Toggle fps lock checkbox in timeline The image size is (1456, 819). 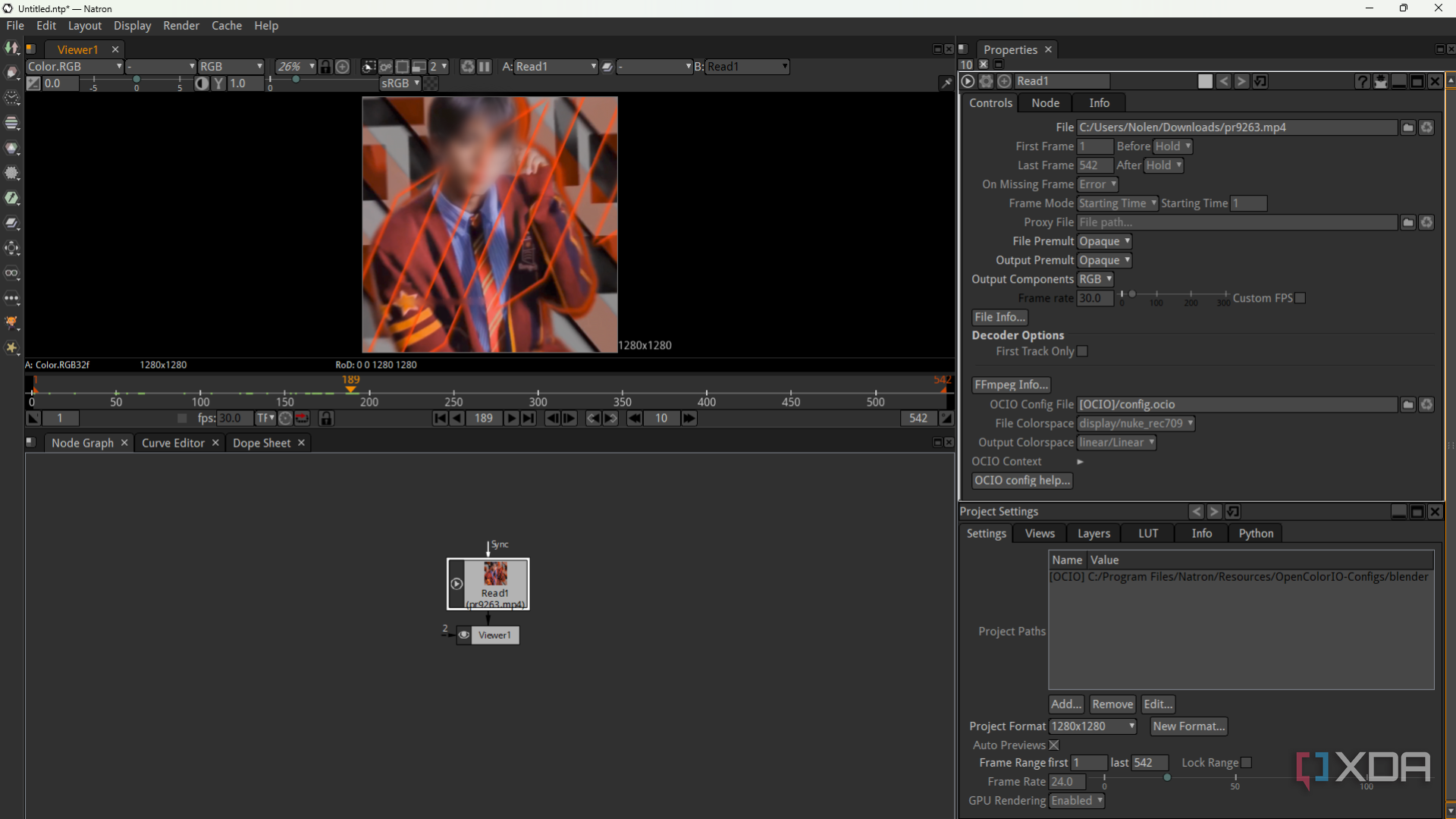pos(182,418)
